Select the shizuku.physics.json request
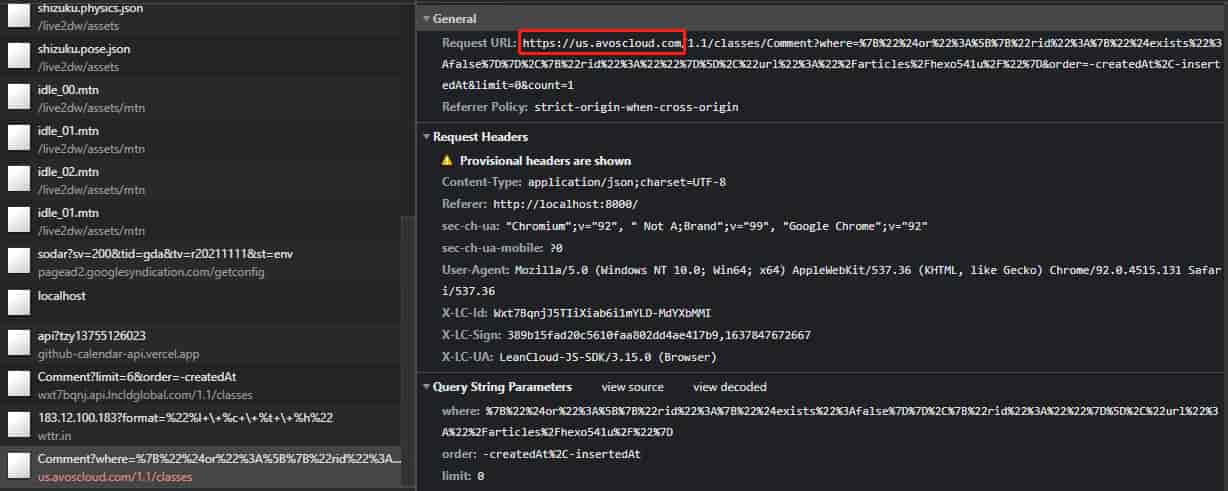This screenshot has width=1228, height=491. (90, 8)
